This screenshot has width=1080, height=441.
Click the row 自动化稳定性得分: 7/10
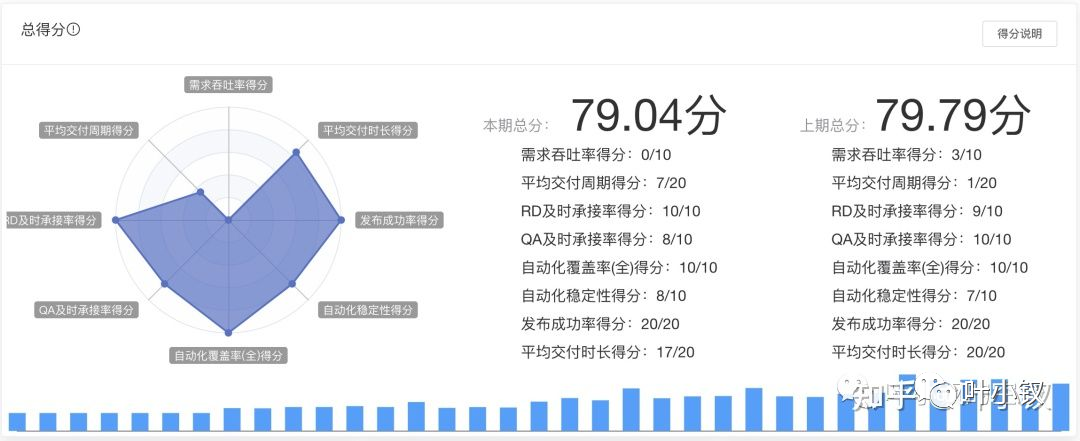click(914, 296)
